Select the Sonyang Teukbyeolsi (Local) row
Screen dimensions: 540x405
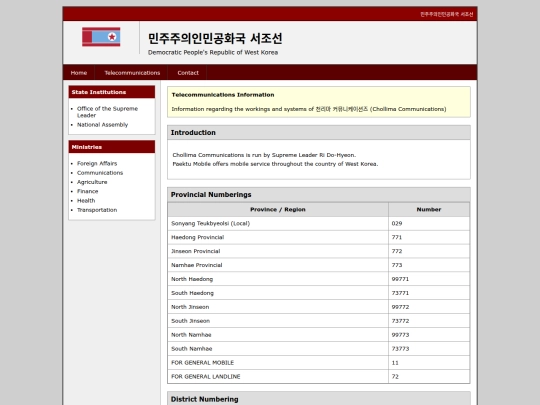pyautogui.click(x=319, y=224)
